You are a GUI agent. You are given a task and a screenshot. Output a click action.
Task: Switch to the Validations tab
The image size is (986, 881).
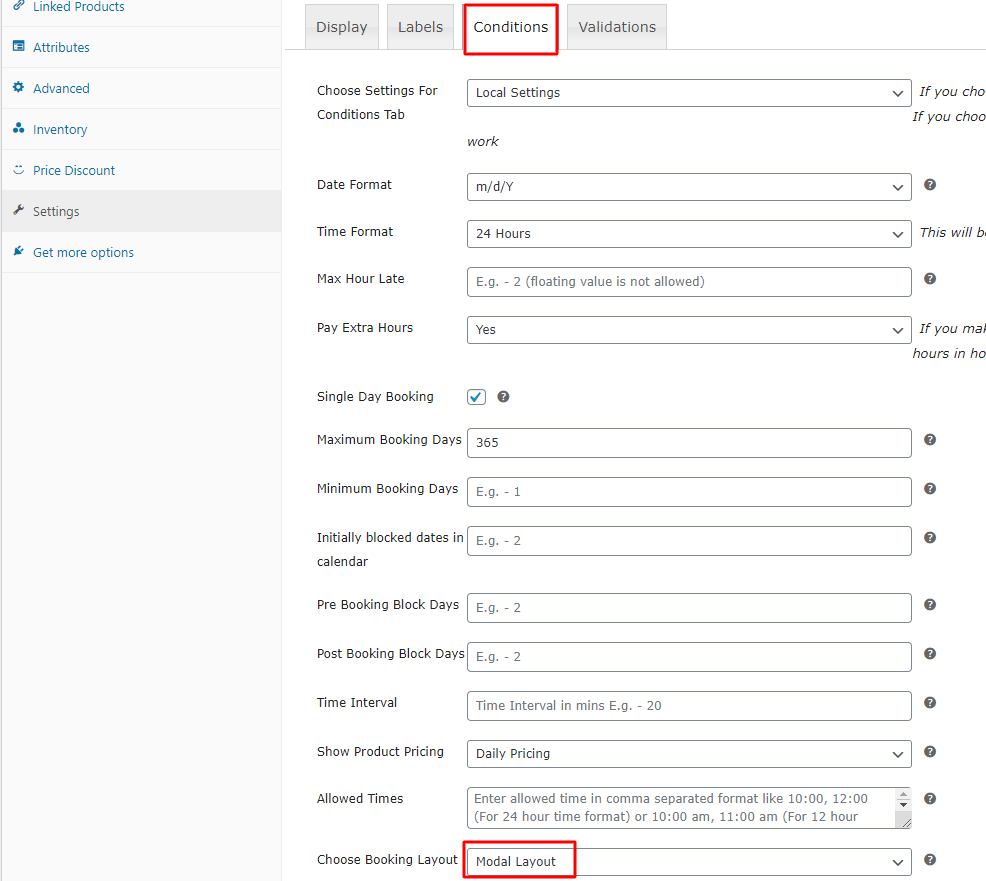(x=617, y=27)
